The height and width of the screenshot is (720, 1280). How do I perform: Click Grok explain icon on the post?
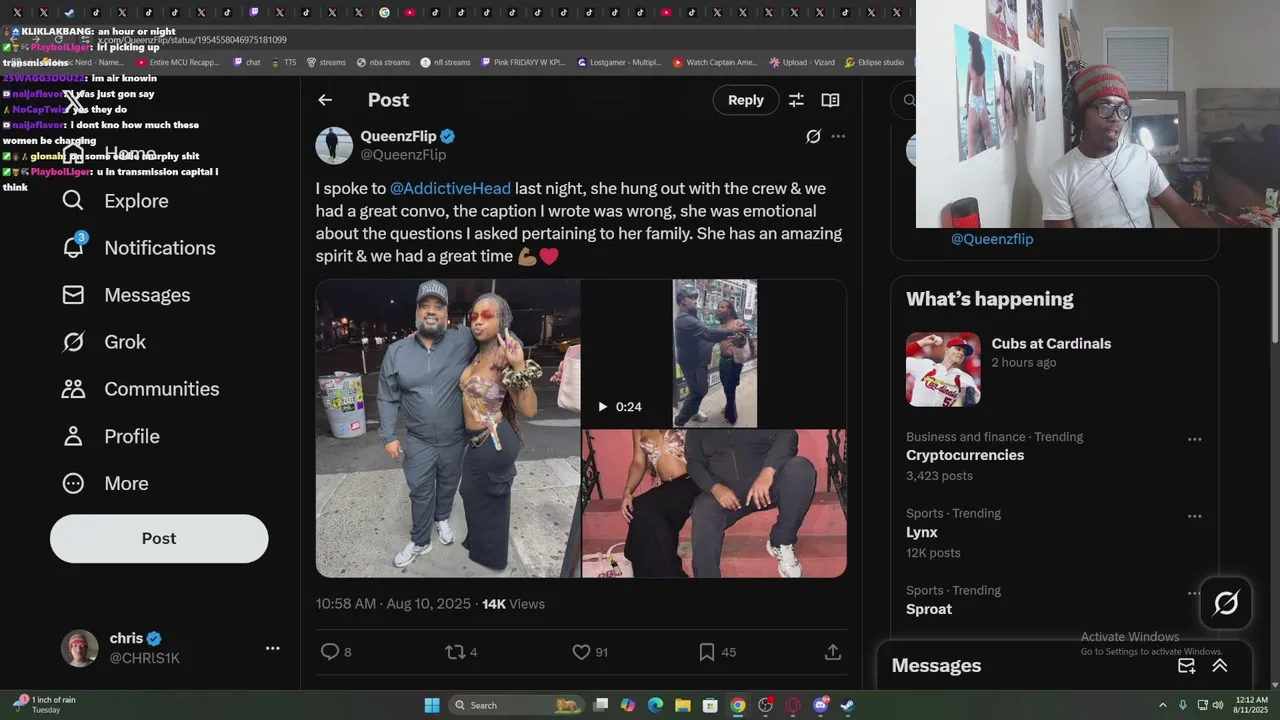pos(813,136)
